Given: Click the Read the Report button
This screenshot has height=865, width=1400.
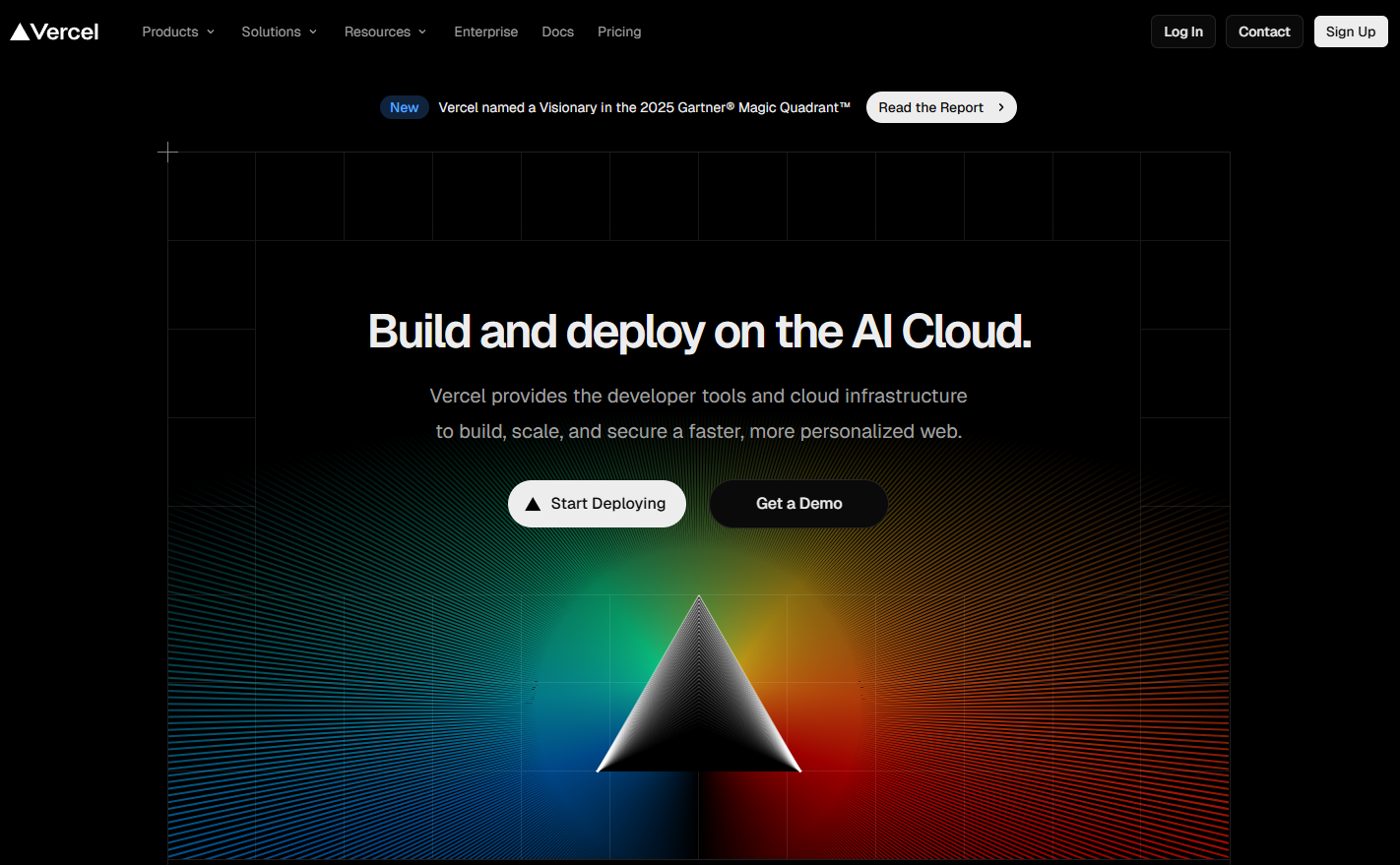Looking at the screenshot, I should tap(941, 107).
